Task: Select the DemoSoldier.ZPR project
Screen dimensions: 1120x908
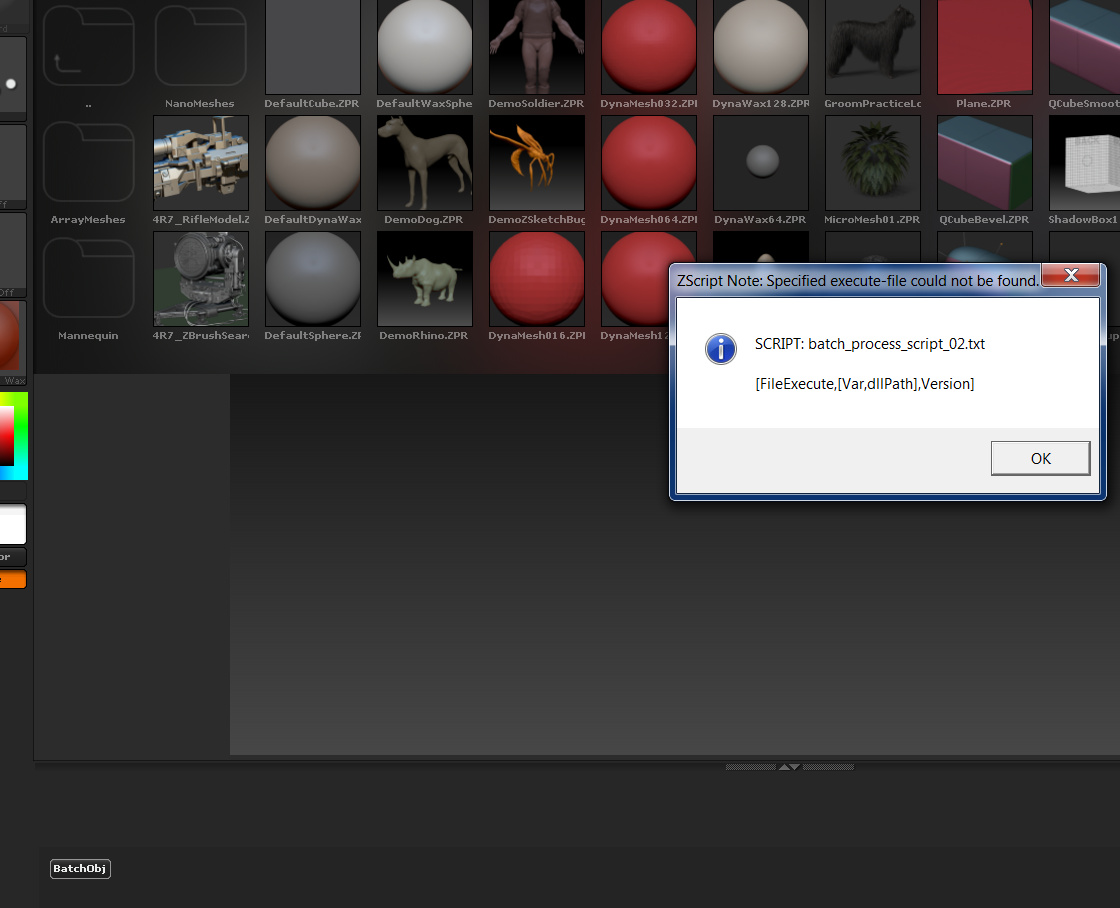Action: tap(536, 47)
